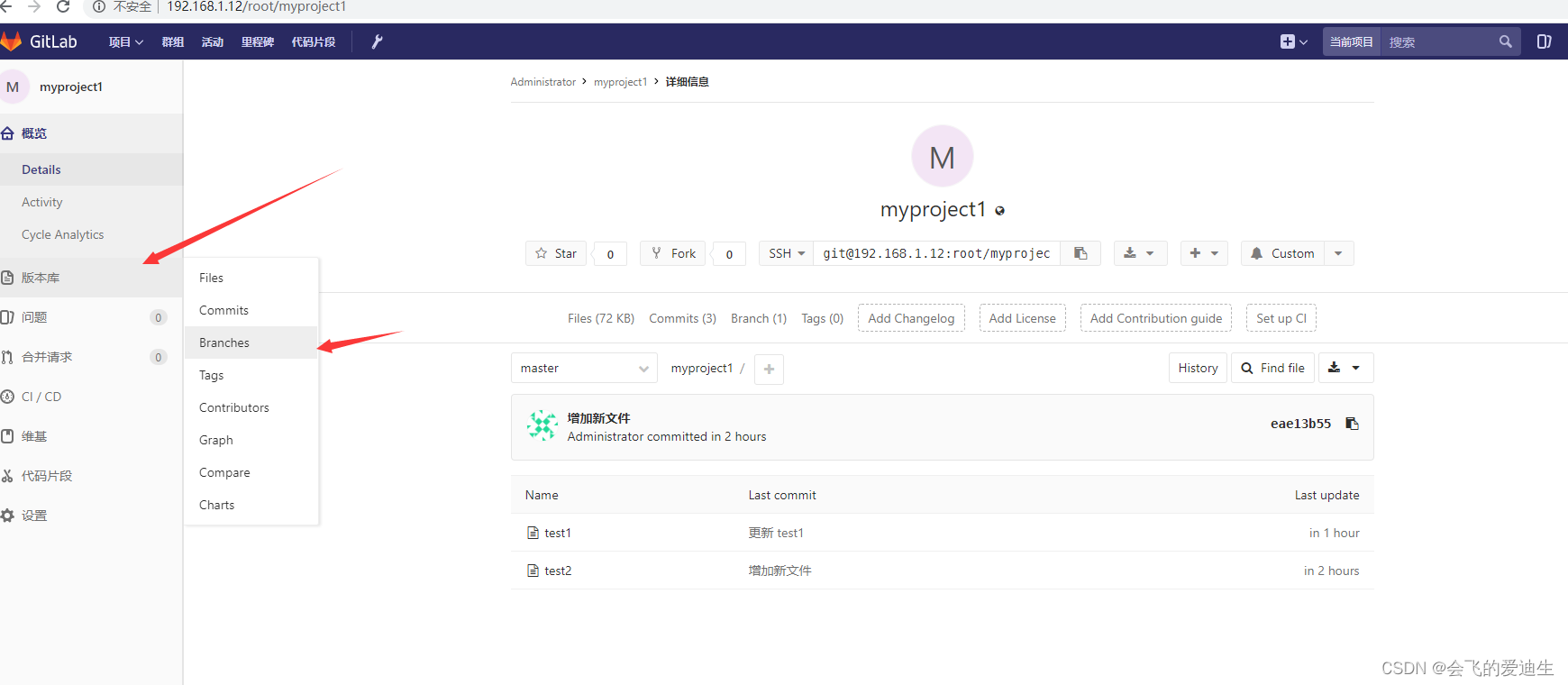The height and width of the screenshot is (685, 1568).
Task: Open the admin area wrench icon
Action: pos(378,41)
